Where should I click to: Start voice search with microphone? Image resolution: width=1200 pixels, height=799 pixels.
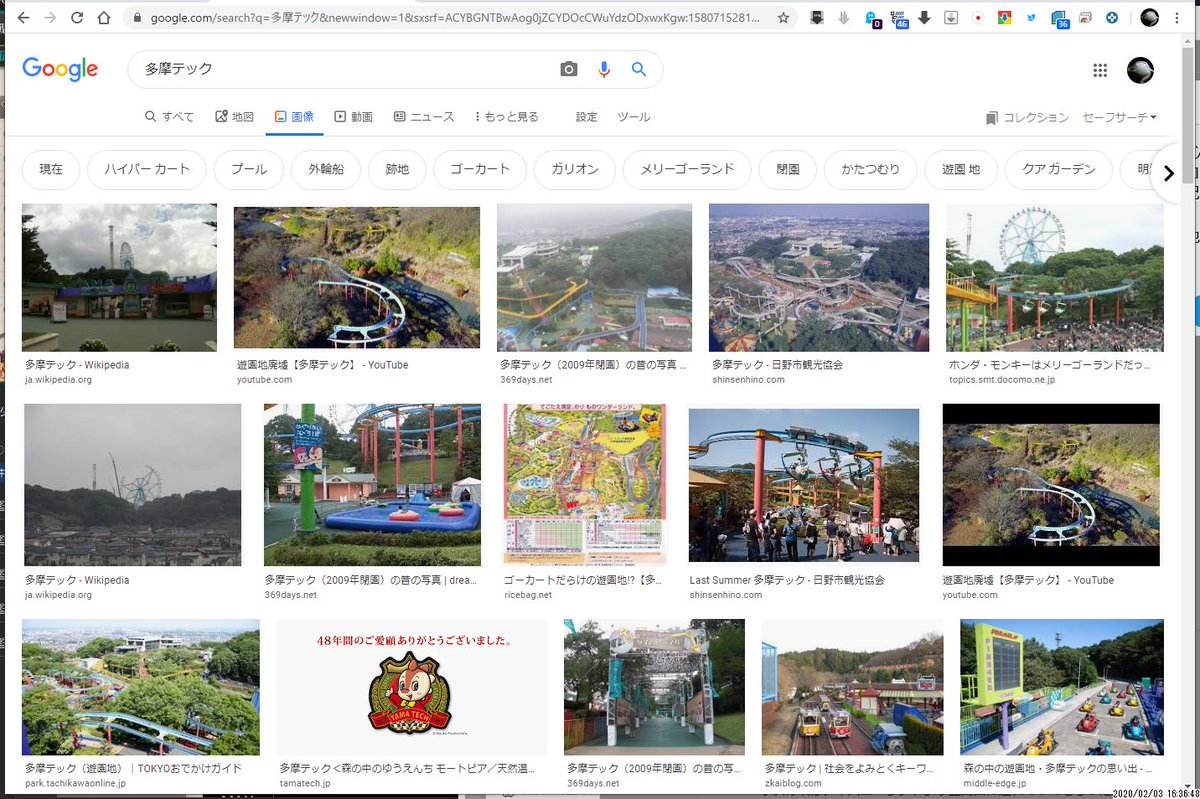tap(604, 69)
